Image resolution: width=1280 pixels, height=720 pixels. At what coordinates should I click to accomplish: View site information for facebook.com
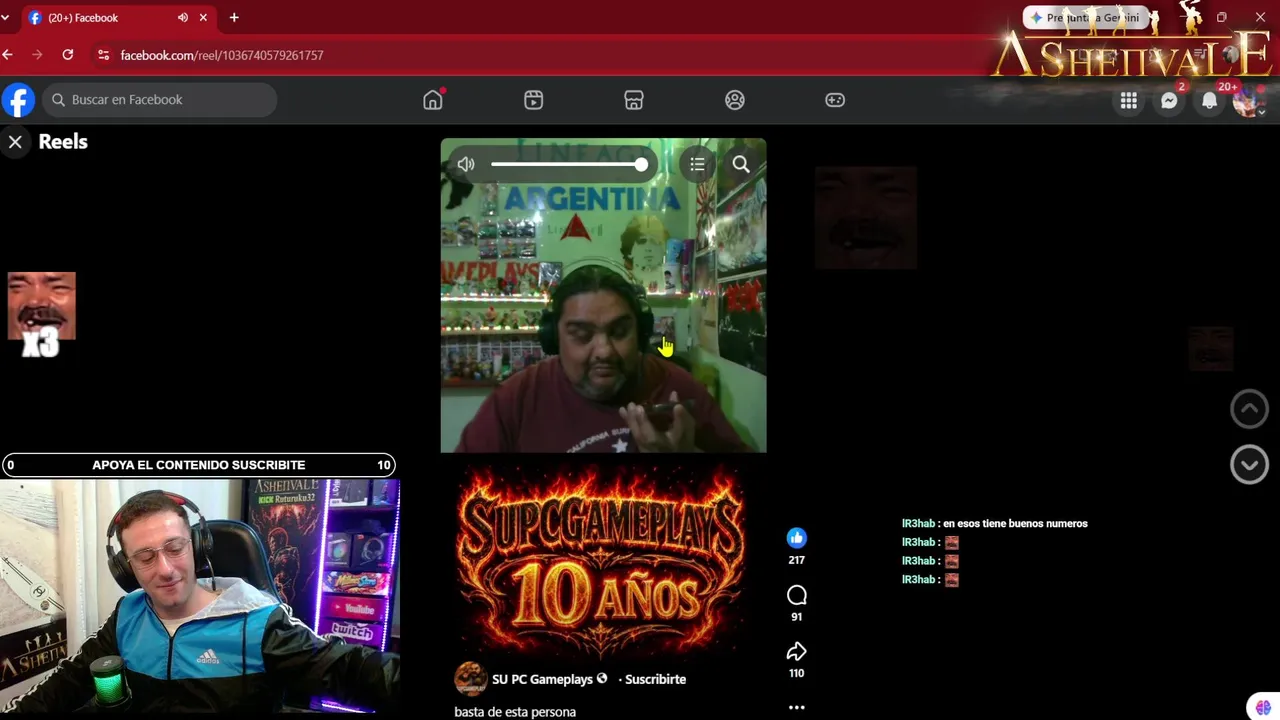(103, 55)
